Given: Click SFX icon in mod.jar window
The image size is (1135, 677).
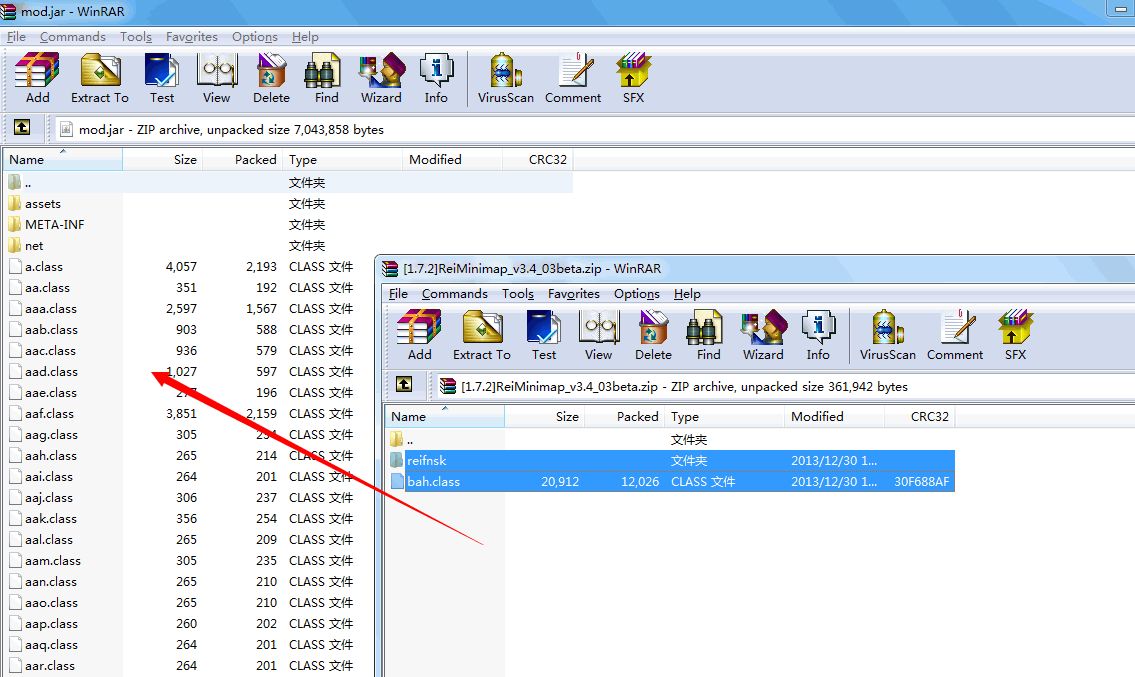Looking at the screenshot, I should (x=633, y=78).
